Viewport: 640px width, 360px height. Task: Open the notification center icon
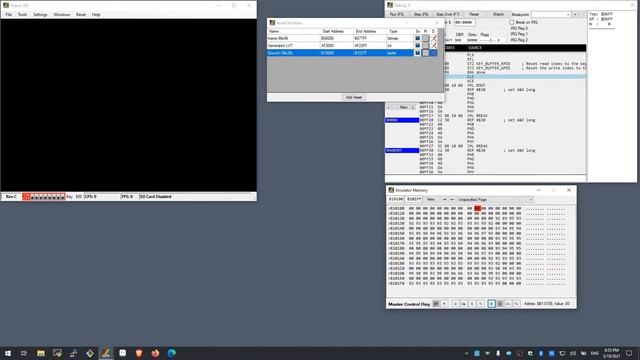point(629,353)
